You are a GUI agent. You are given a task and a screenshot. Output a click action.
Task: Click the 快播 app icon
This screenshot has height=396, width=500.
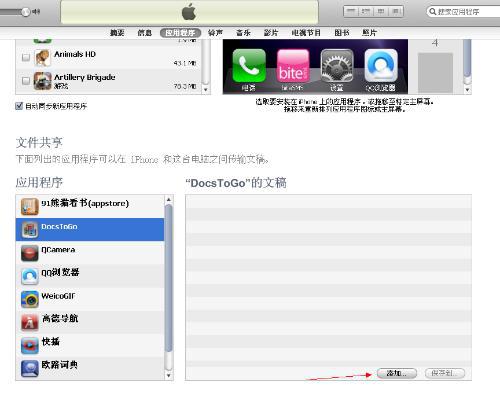[30, 345]
